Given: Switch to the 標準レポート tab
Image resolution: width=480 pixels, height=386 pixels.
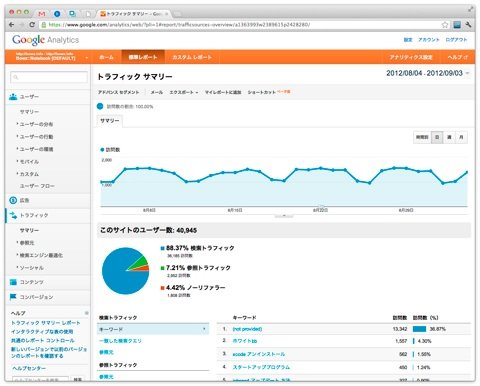Looking at the screenshot, I should (143, 57).
